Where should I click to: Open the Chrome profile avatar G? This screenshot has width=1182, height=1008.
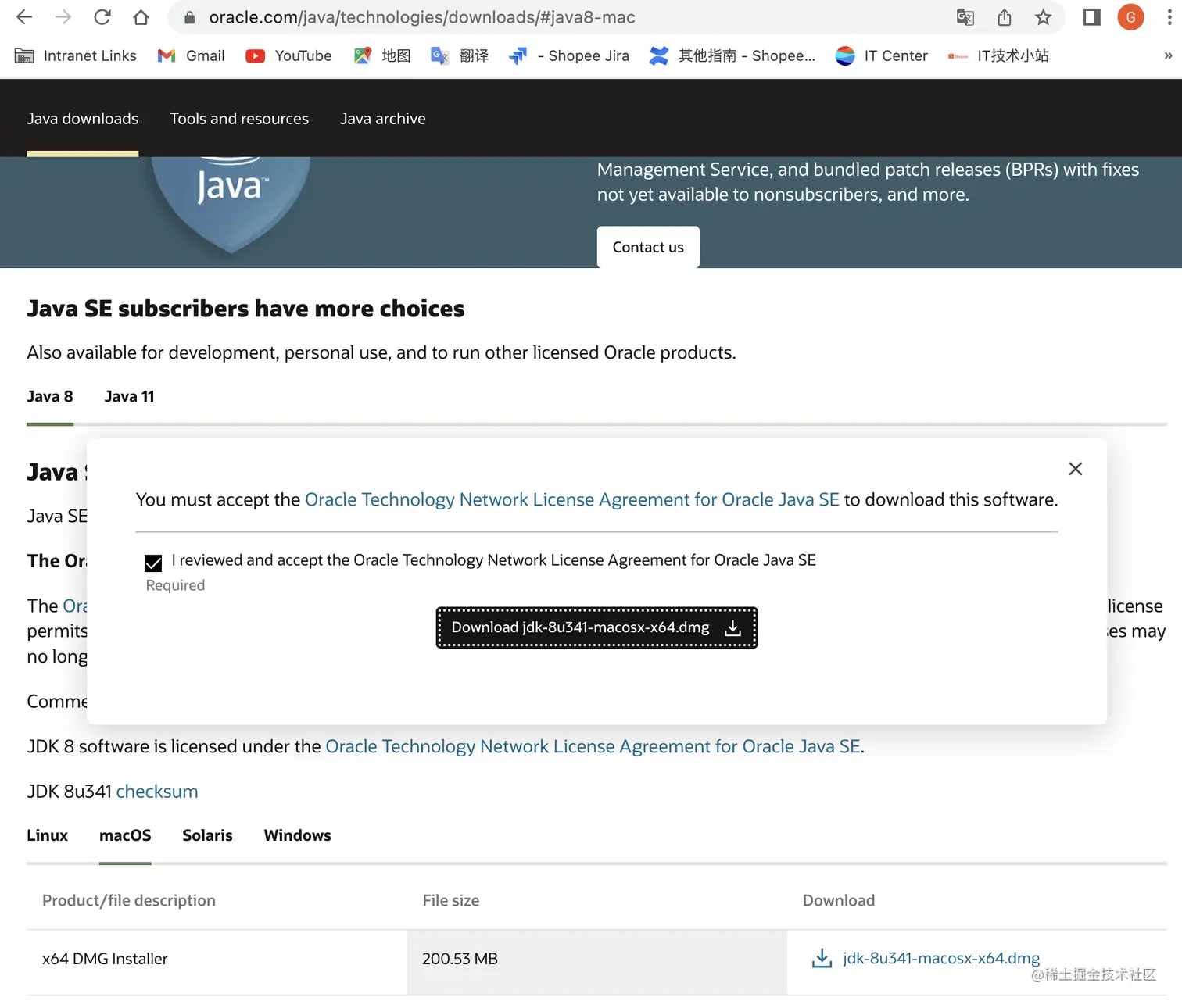pyautogui.click(x=1130, y=17)
